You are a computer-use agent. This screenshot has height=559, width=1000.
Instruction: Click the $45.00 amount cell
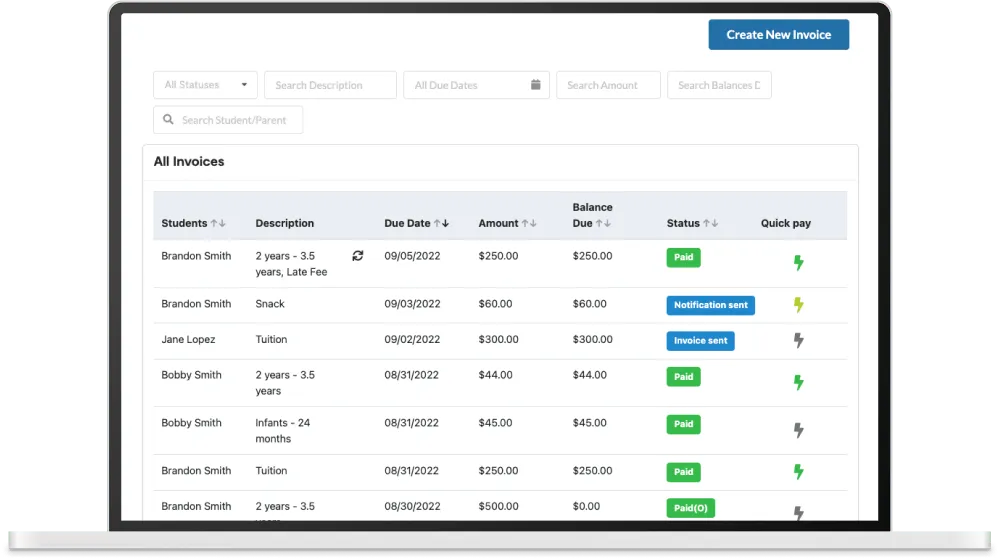[495, 423]
